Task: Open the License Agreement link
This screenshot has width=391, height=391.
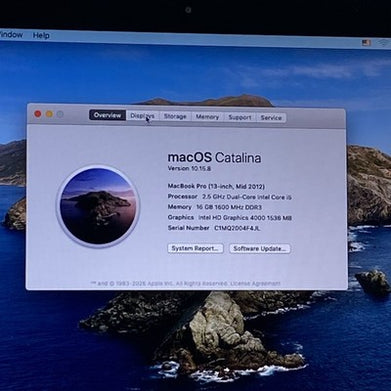Action: tap(255, 284)
